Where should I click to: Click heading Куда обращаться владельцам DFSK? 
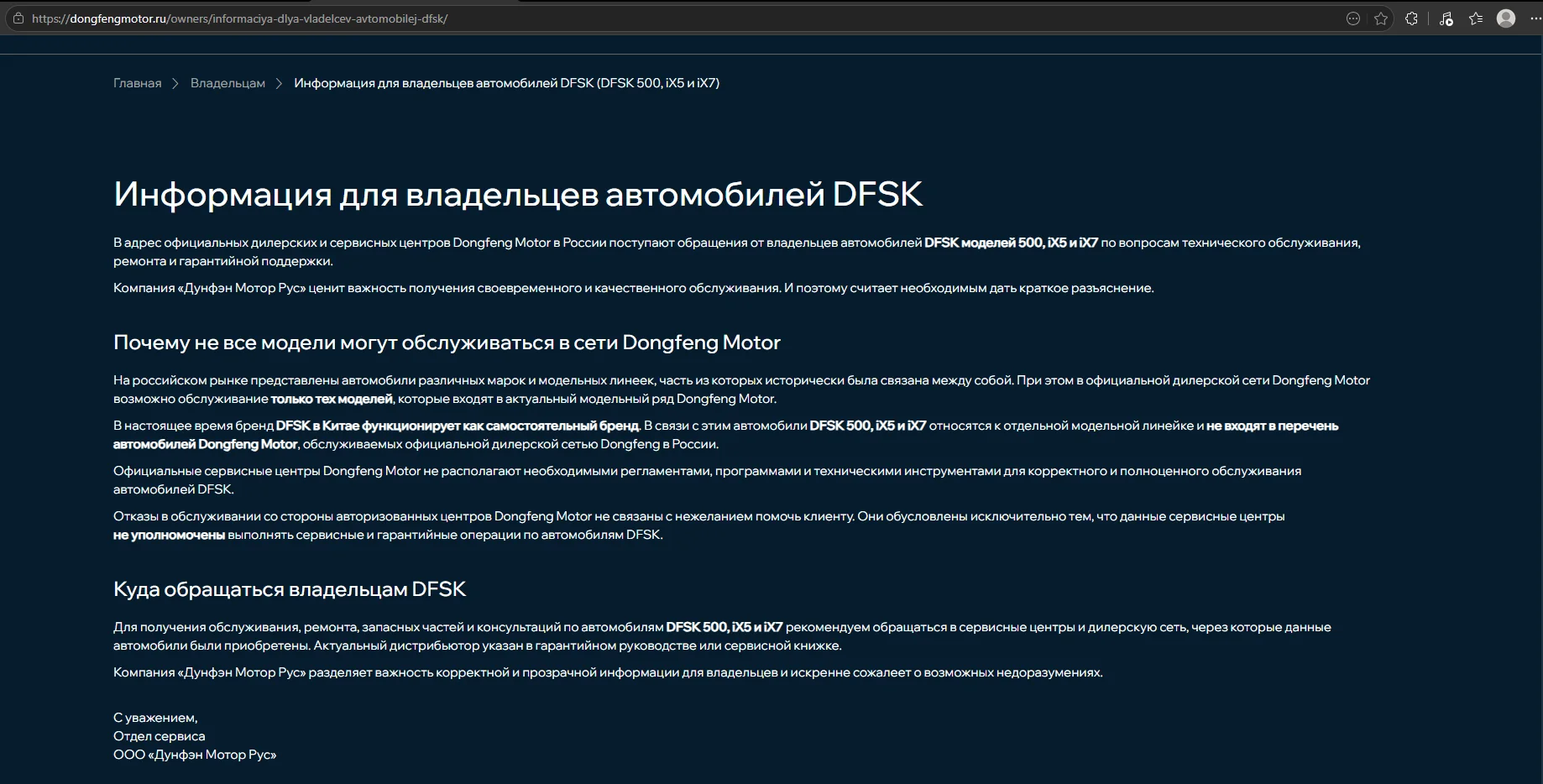(290, 589)
